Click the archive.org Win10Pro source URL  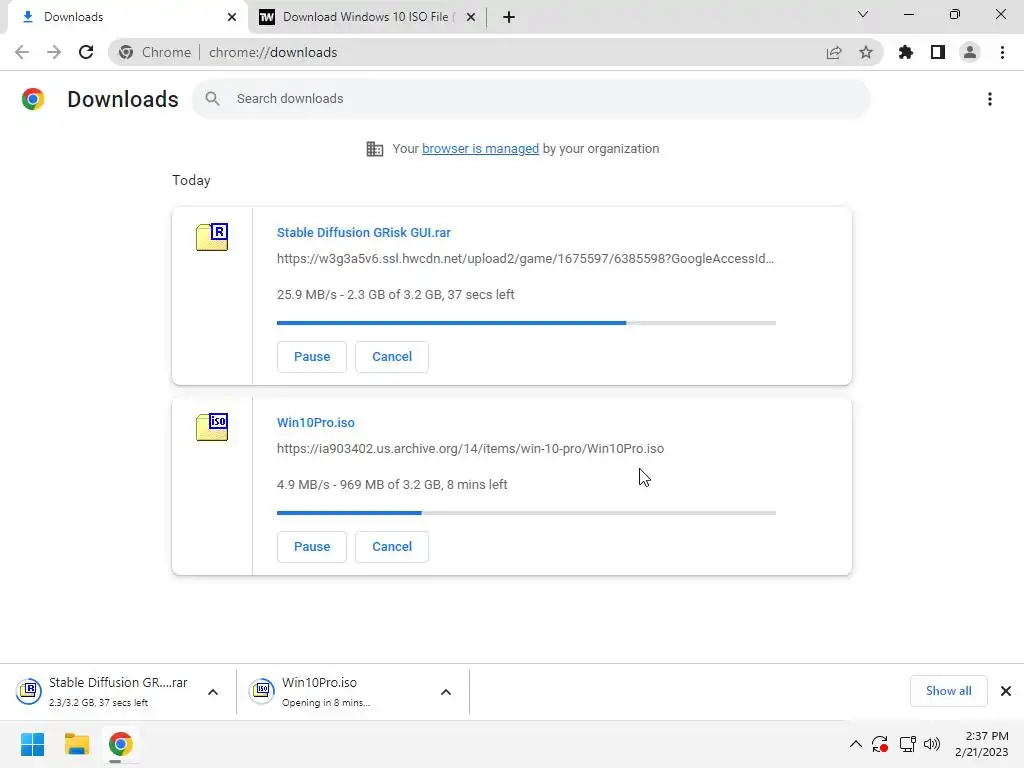pos(470,449)
